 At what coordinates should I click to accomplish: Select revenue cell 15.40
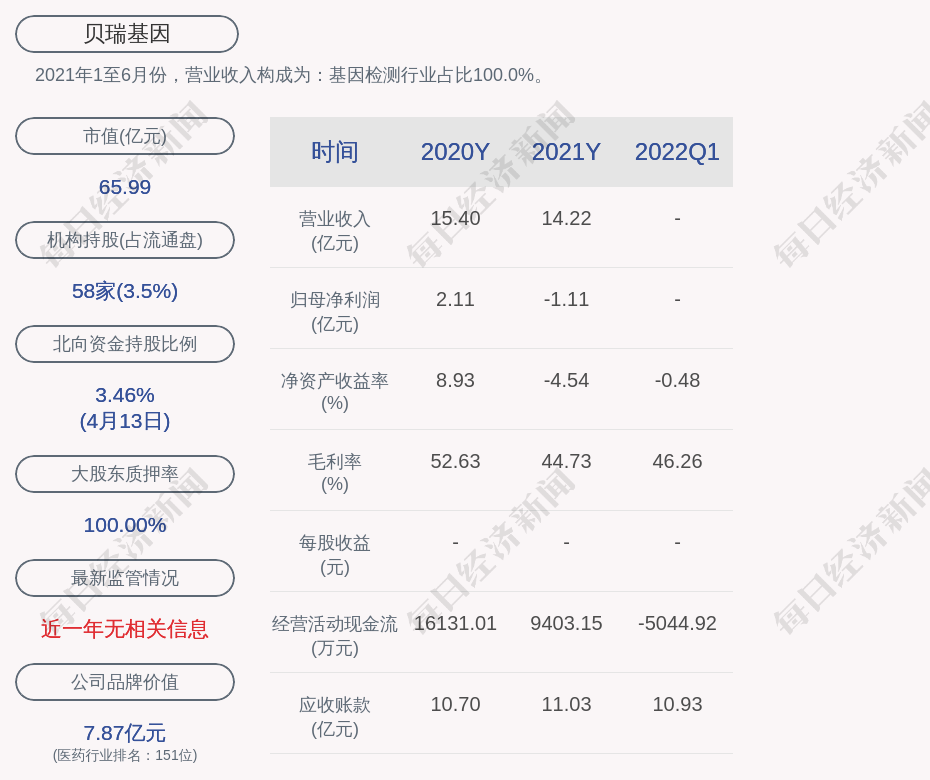pos(455,218)
